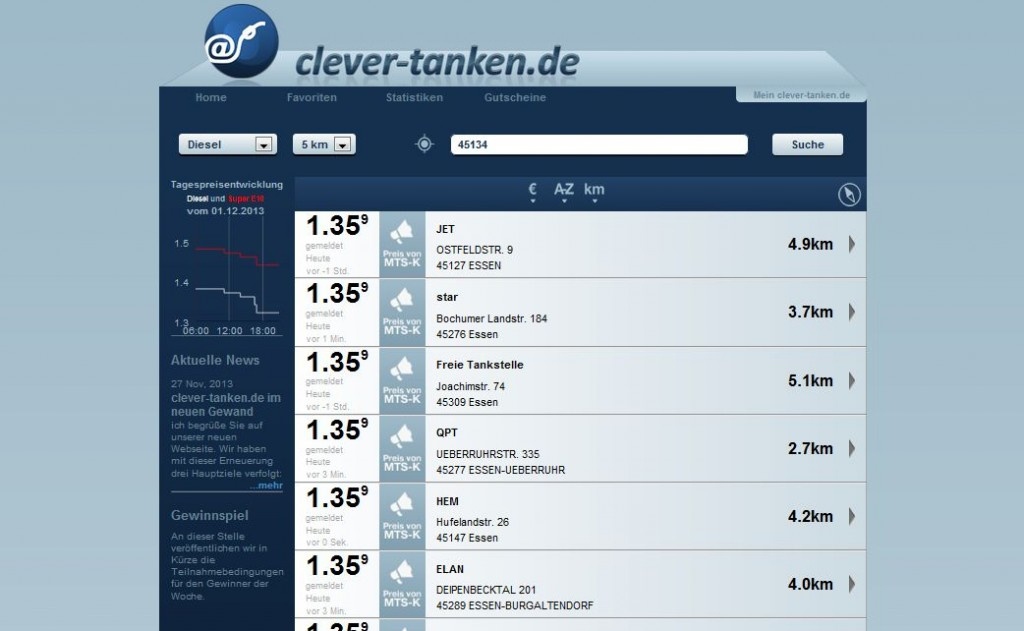Open the Statistiken menu
Viewport: 1024px width, 631px height.
coord(413,97)
